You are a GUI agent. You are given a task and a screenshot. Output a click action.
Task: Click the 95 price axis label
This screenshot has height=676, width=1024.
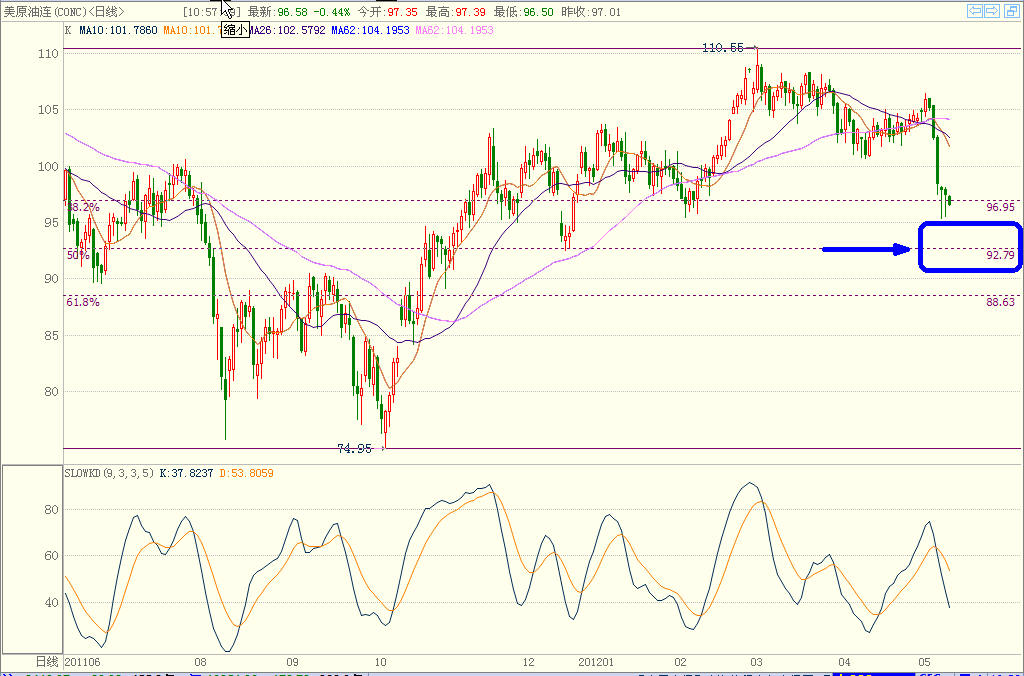[51, 223]
